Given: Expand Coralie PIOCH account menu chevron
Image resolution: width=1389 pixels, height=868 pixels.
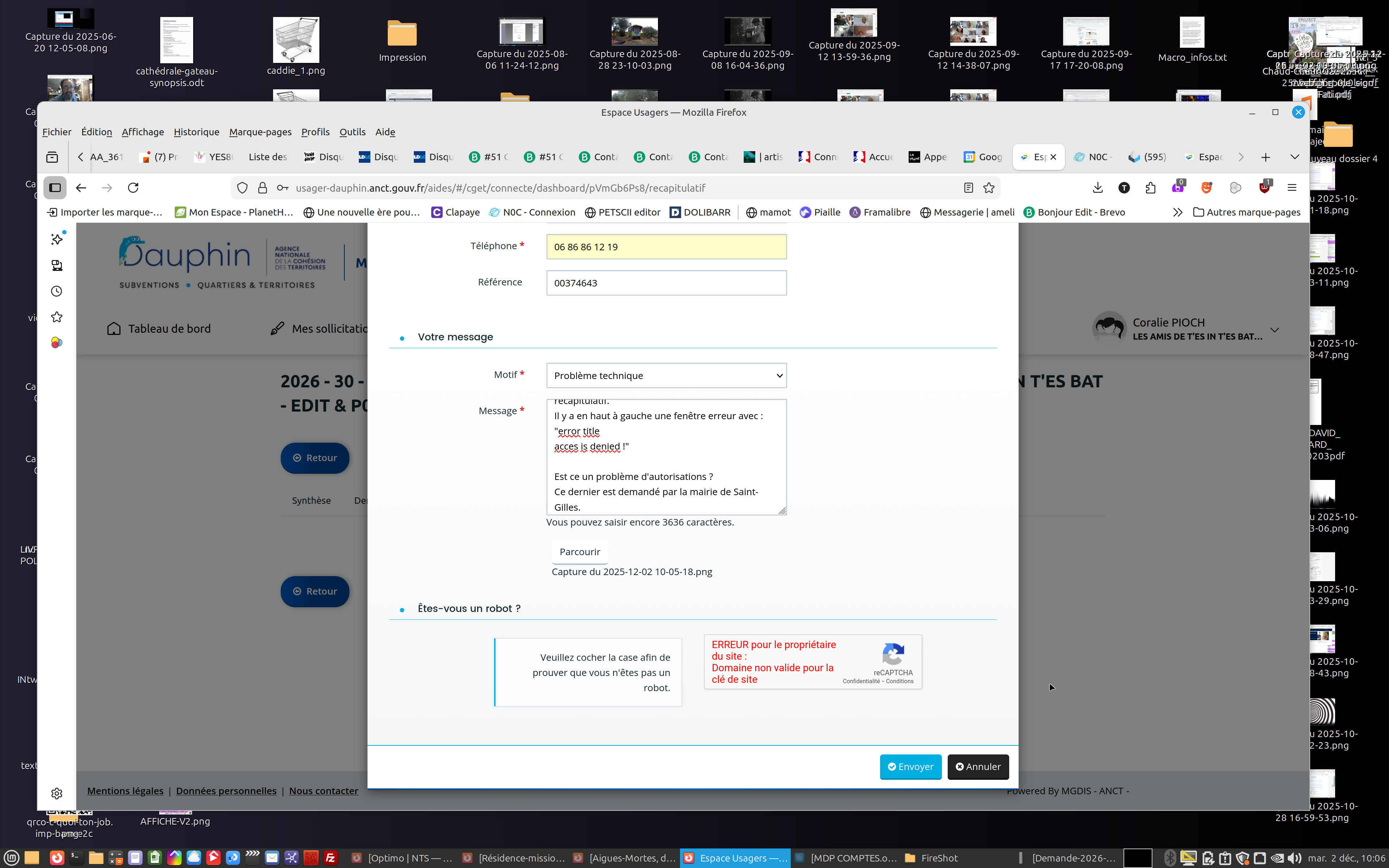Looking at the screenshot, I should (1274, 330).
